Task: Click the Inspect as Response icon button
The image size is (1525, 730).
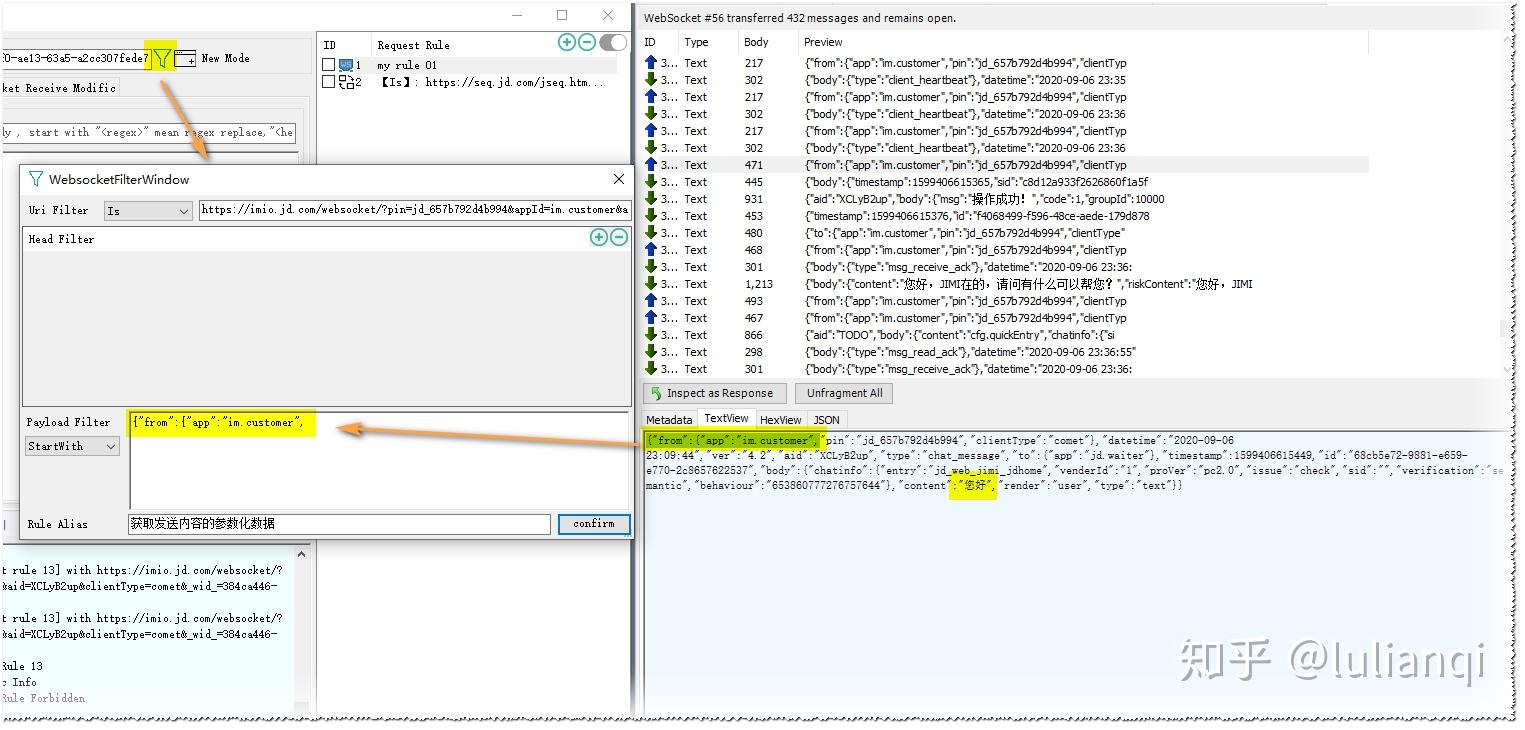Action: click(x=715, y=393)
